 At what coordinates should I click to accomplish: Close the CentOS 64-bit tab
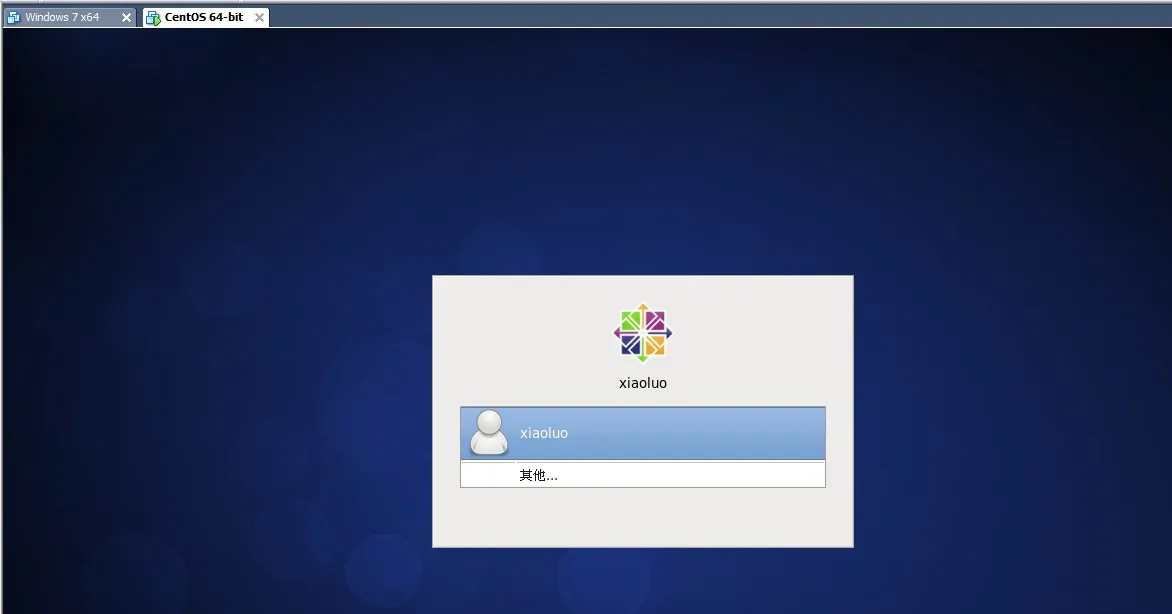pyautogui.click(x=259, y=17)
